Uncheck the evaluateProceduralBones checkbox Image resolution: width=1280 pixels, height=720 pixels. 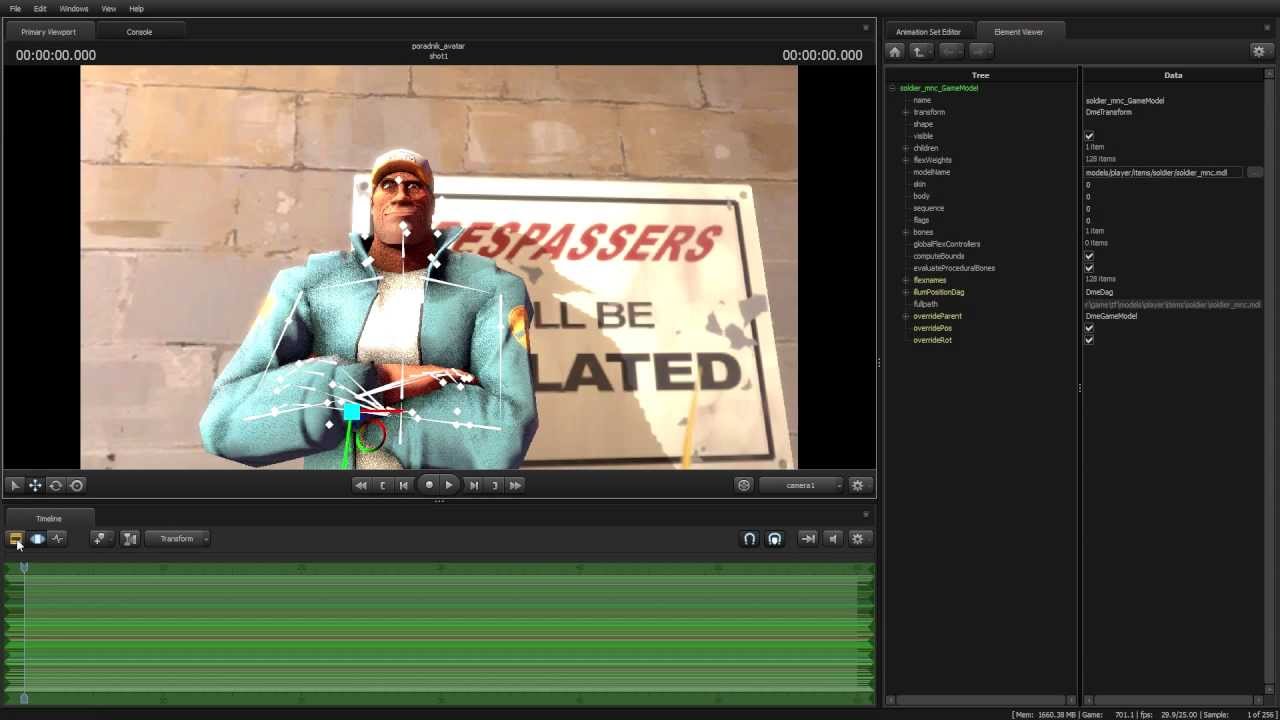click(x=1089, y=268)
